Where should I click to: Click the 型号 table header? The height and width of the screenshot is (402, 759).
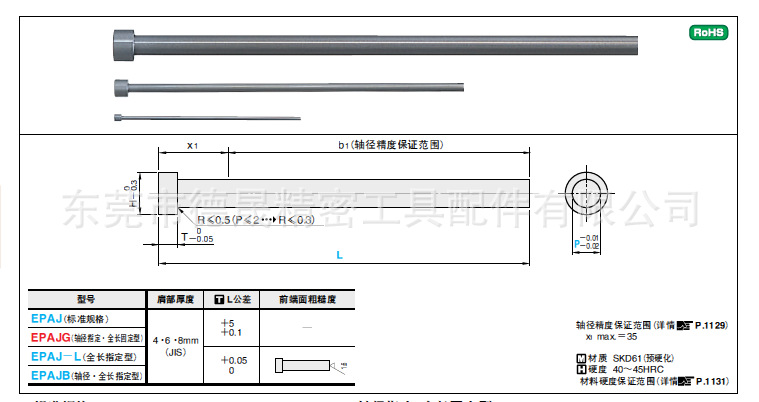click(86, 299)
